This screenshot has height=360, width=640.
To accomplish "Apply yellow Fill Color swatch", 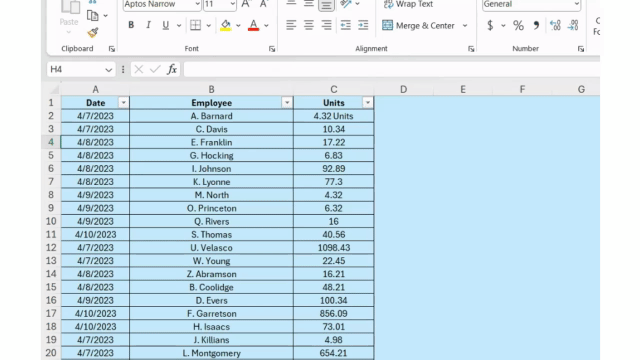I will (225, 25).
